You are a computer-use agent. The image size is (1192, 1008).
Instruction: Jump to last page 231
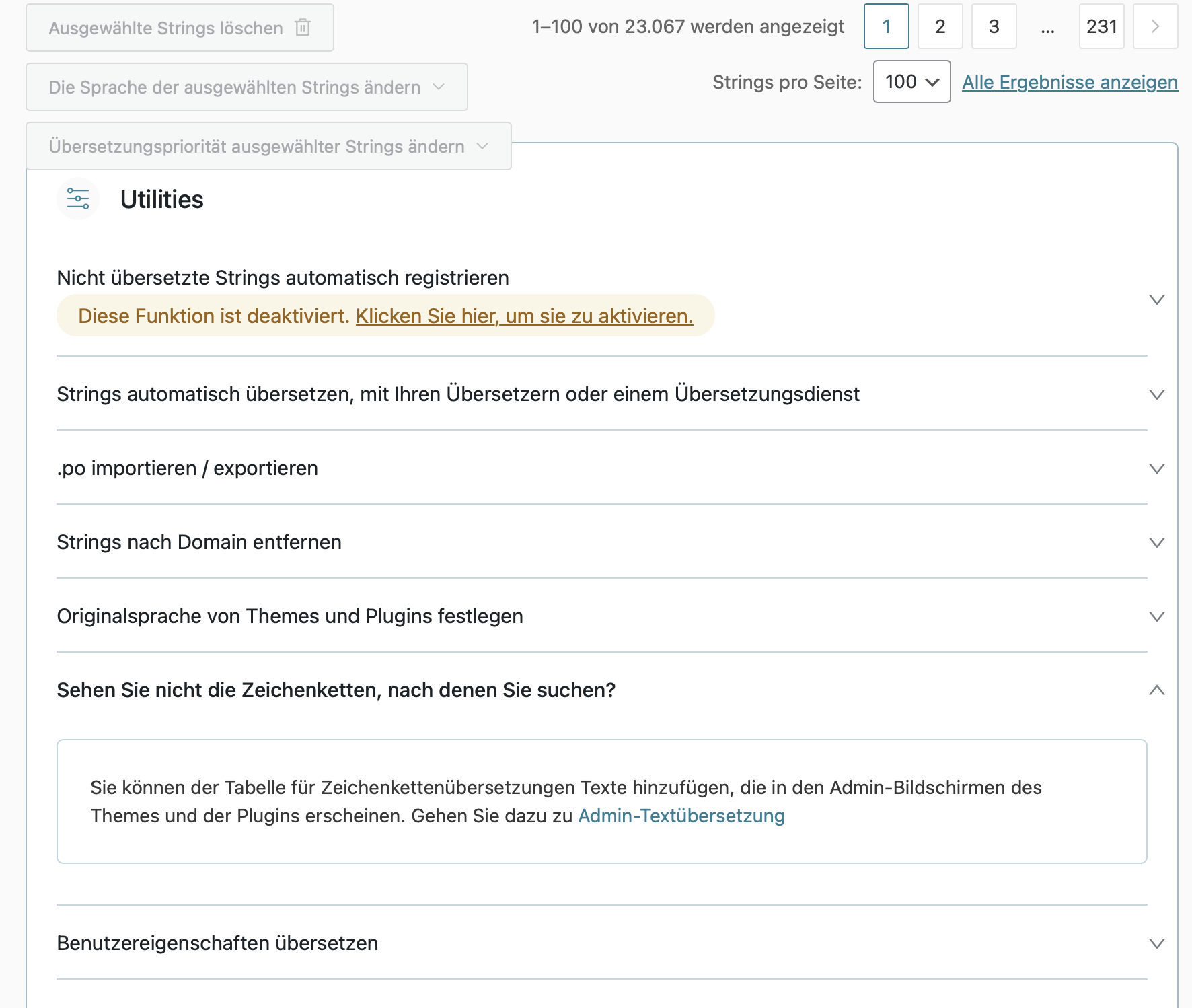(1102, 27)
